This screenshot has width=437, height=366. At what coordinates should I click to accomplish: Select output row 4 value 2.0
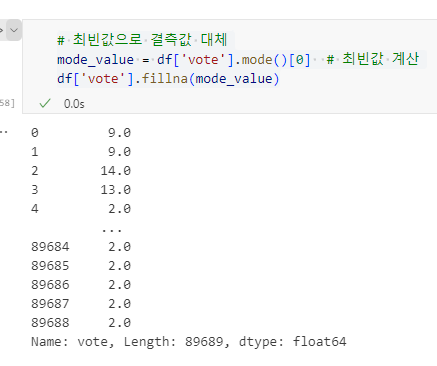[119, 209]
